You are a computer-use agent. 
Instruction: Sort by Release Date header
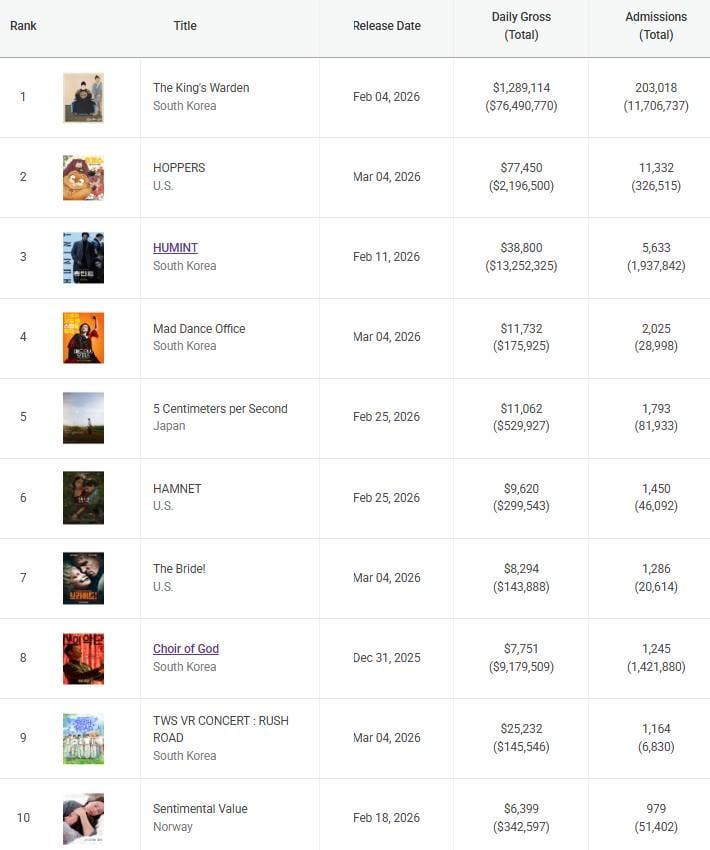(387, 26)
